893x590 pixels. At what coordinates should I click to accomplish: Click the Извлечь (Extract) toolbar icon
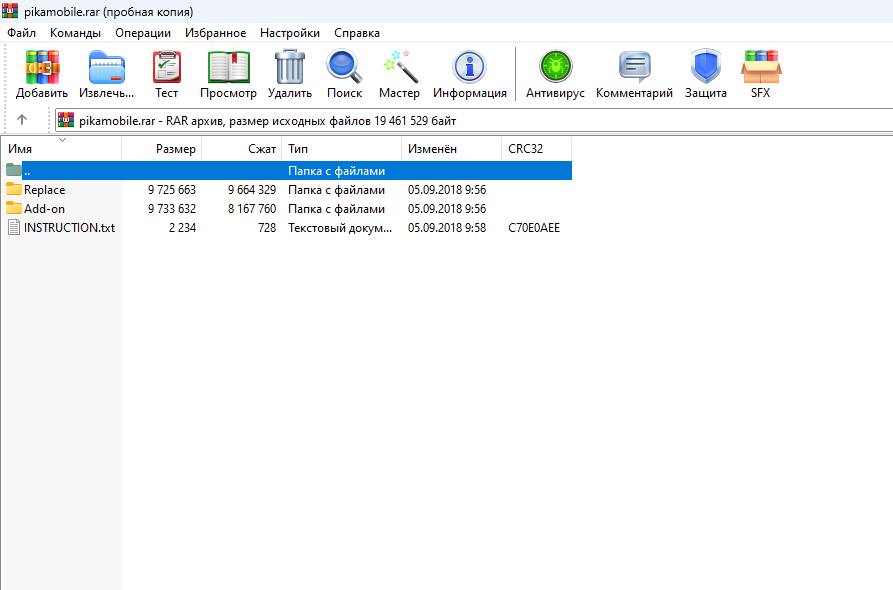click(106, 67)
